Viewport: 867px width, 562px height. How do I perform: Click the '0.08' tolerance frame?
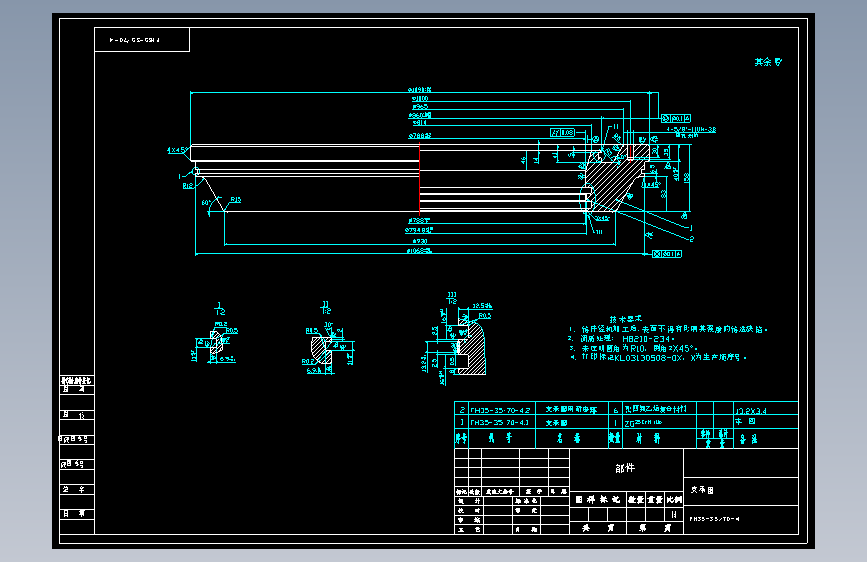[x=562, y=133]
